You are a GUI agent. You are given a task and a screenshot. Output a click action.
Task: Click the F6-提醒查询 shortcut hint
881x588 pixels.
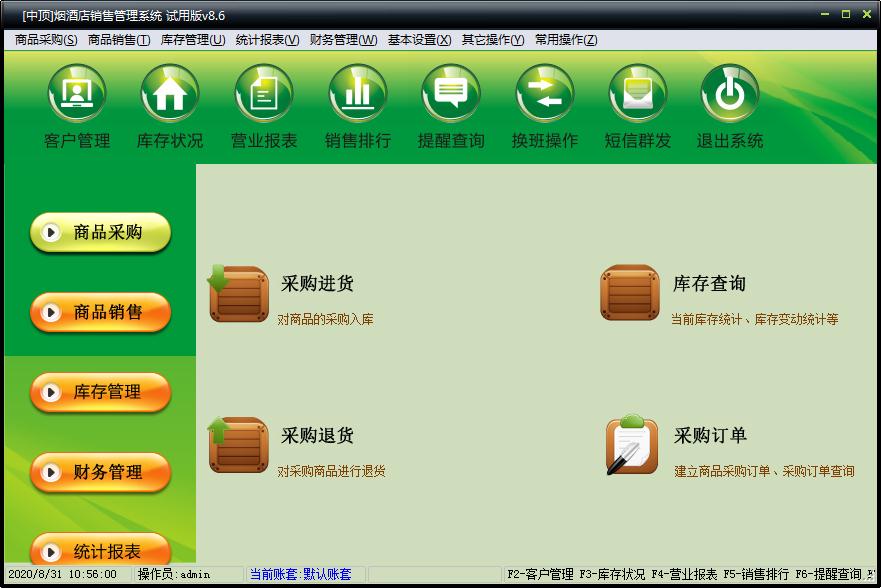pyautogui.click(x=828, y=575)
